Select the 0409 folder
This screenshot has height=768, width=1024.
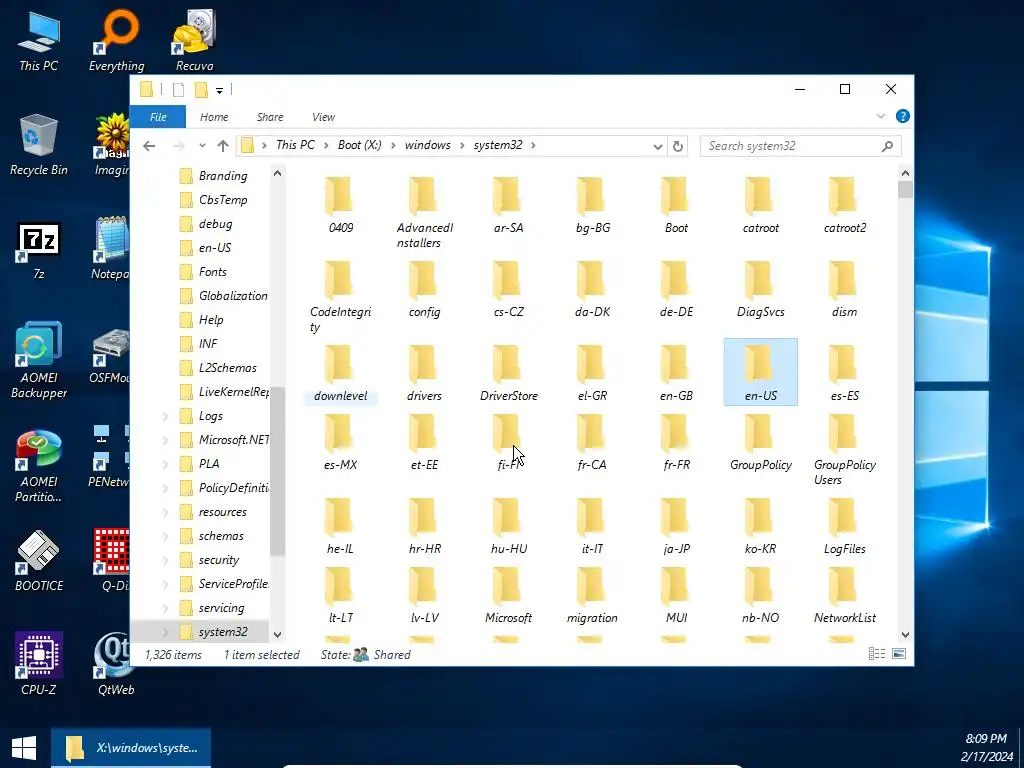tap(340, 204)
